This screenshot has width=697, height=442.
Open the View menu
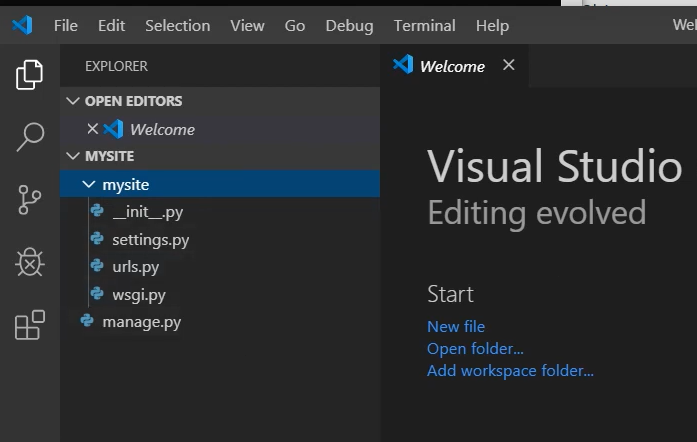point(247,26)
